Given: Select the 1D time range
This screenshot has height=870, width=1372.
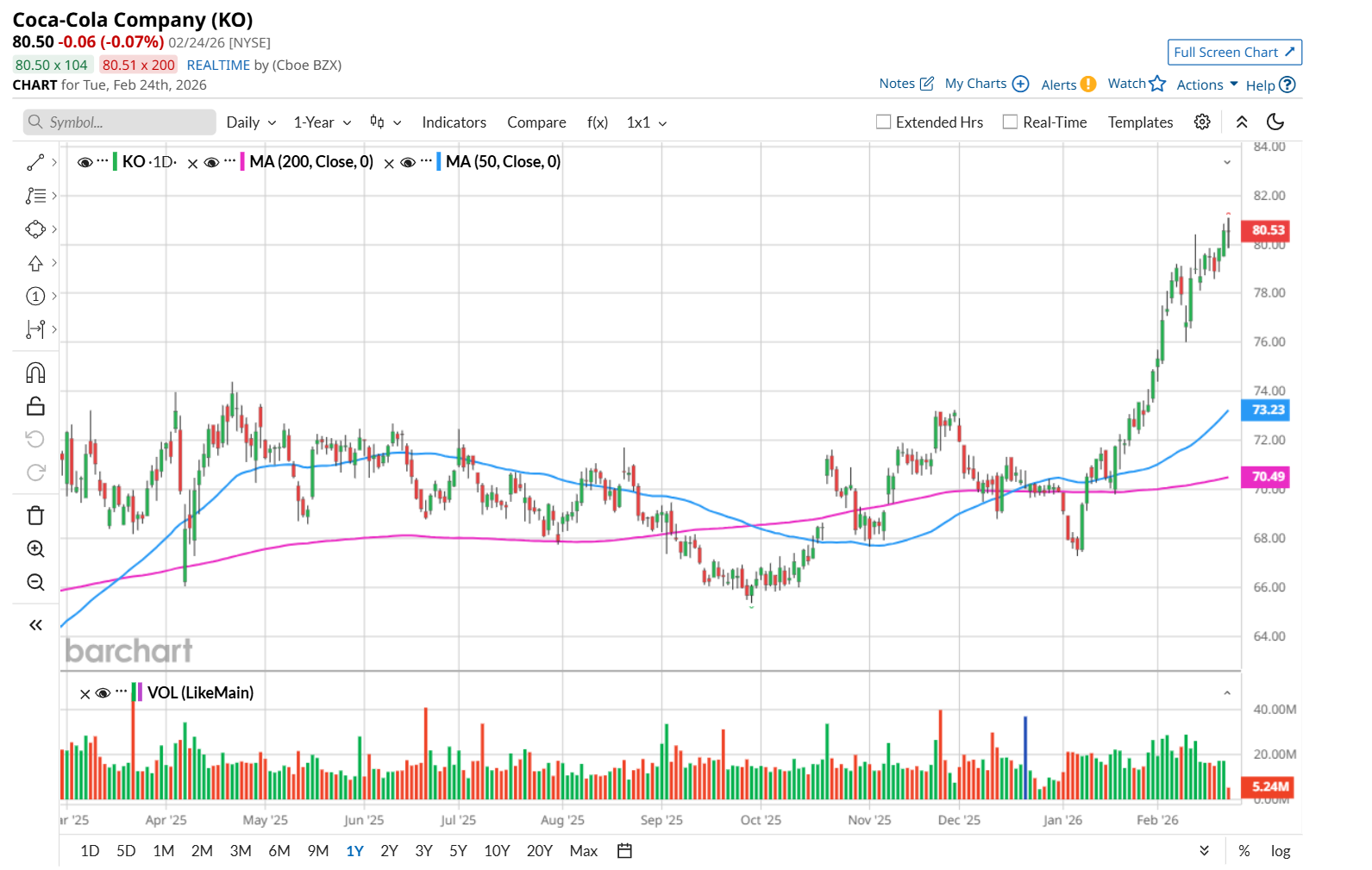Looking at the screenshot, I should 90,851.
